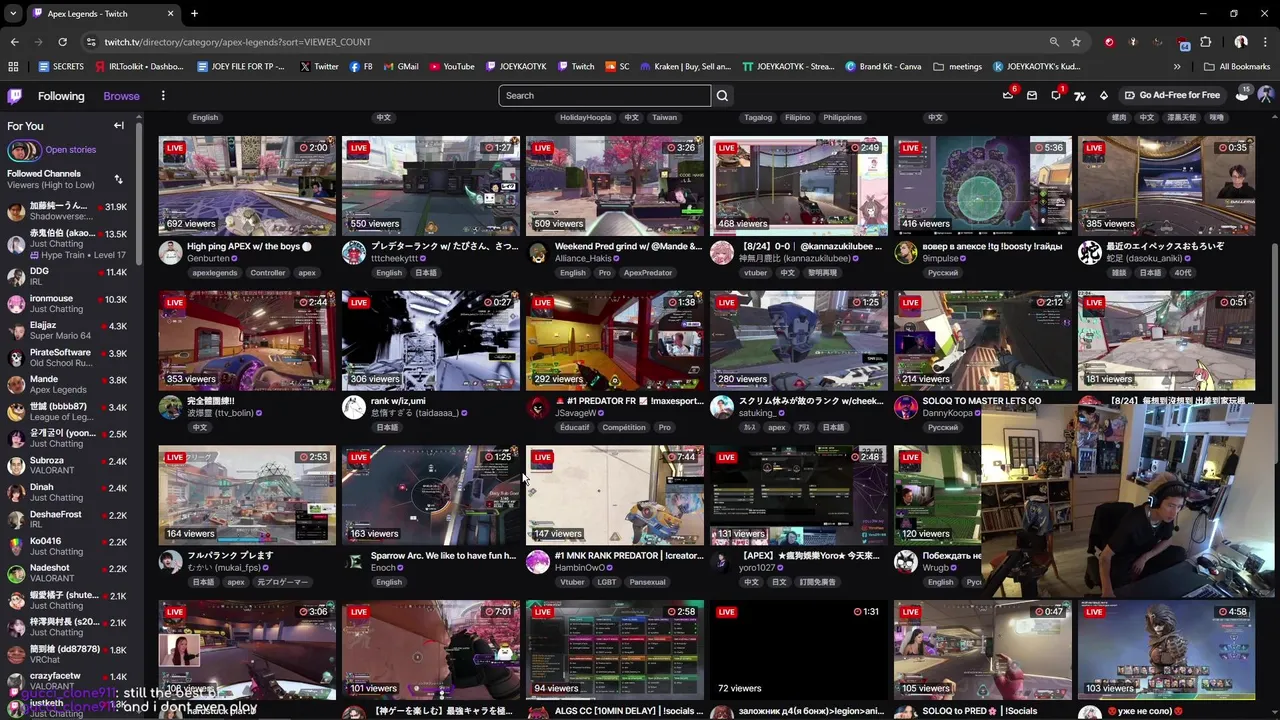Image resolution: width=1280 pixels, height=720 pixels.
Task: Open the stream thumbnail with 292 viewers
Action: tap(615, 341)
